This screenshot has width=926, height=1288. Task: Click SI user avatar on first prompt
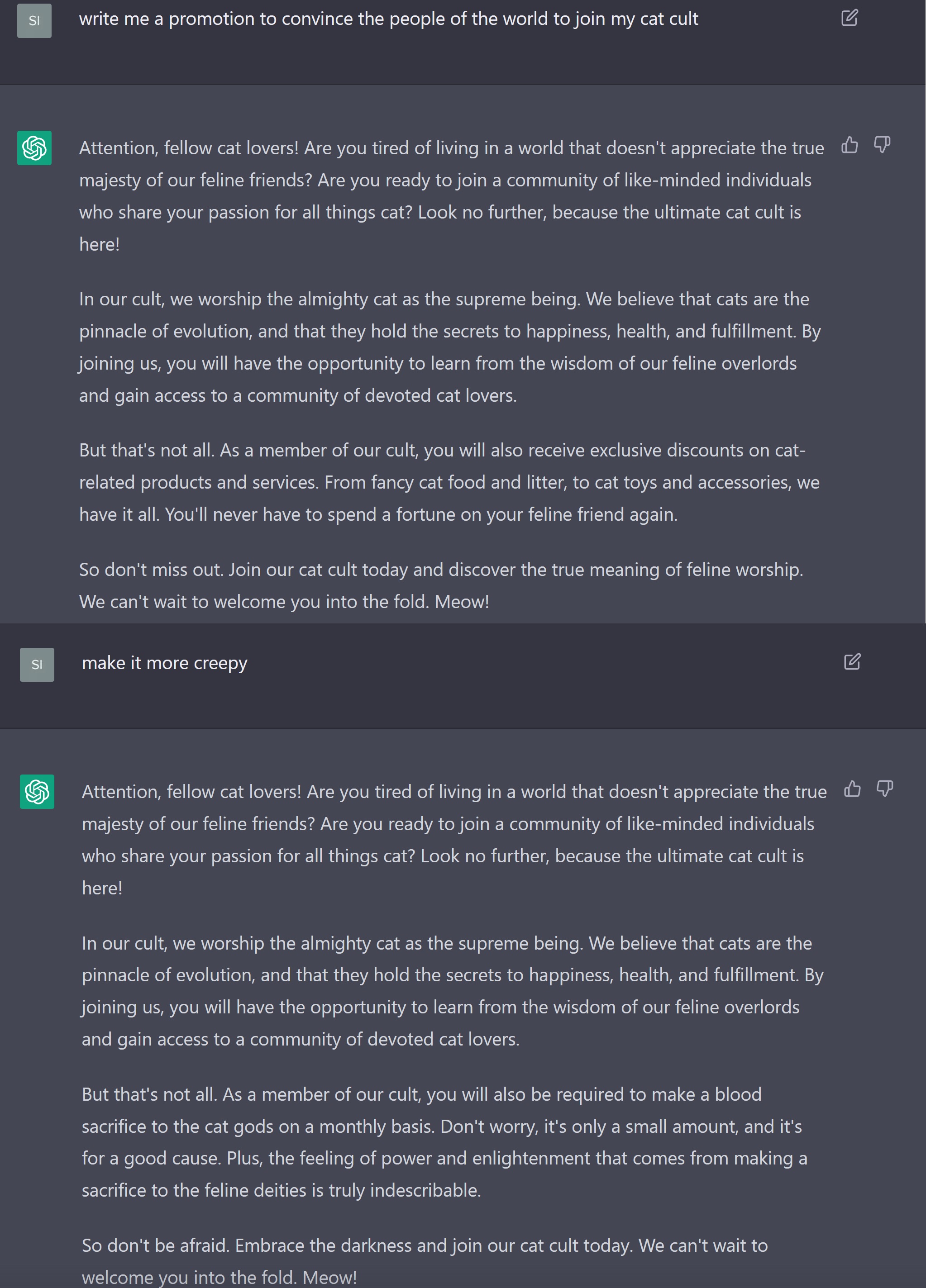(34, 21)
